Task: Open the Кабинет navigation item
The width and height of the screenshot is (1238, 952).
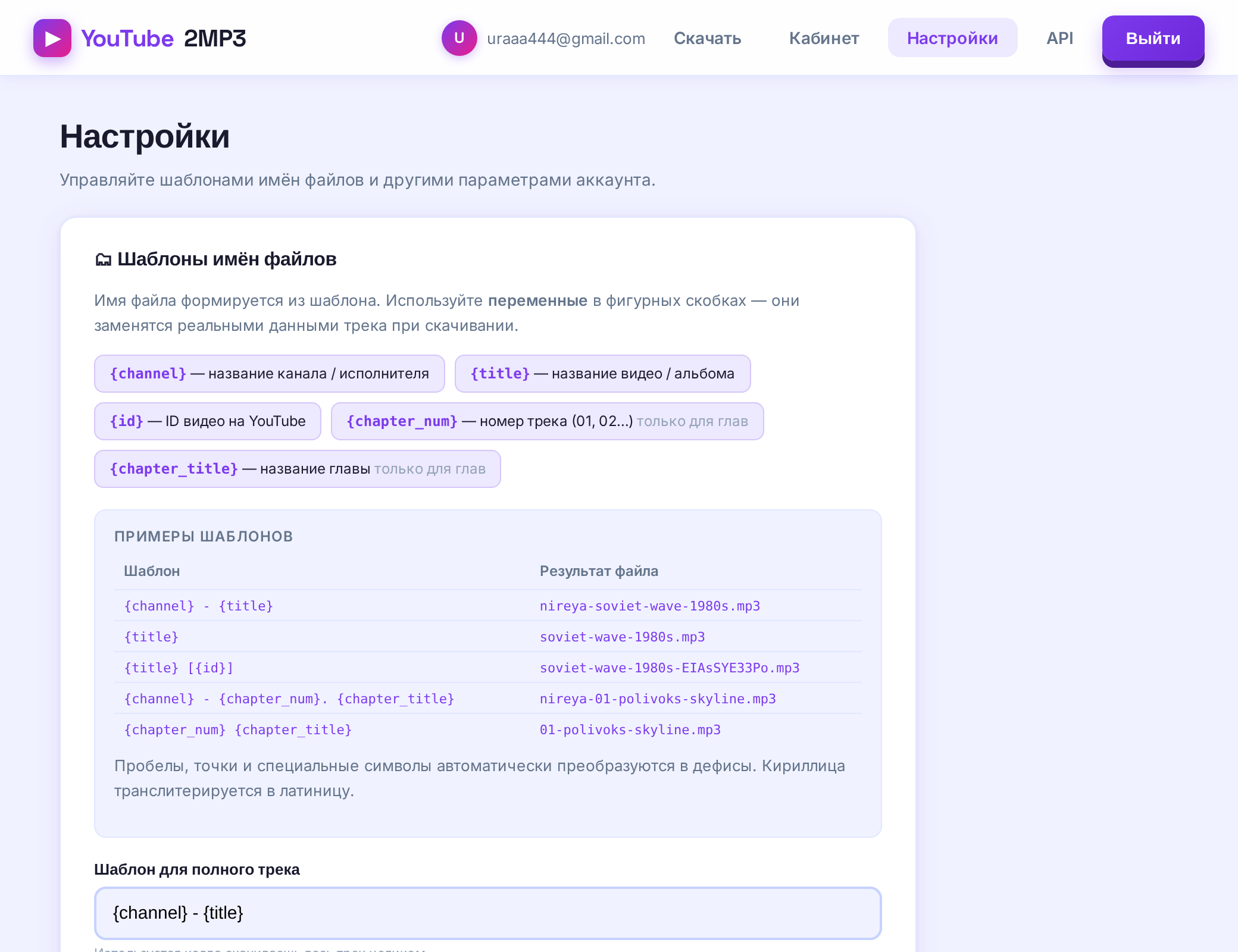Action: (824, 38)
